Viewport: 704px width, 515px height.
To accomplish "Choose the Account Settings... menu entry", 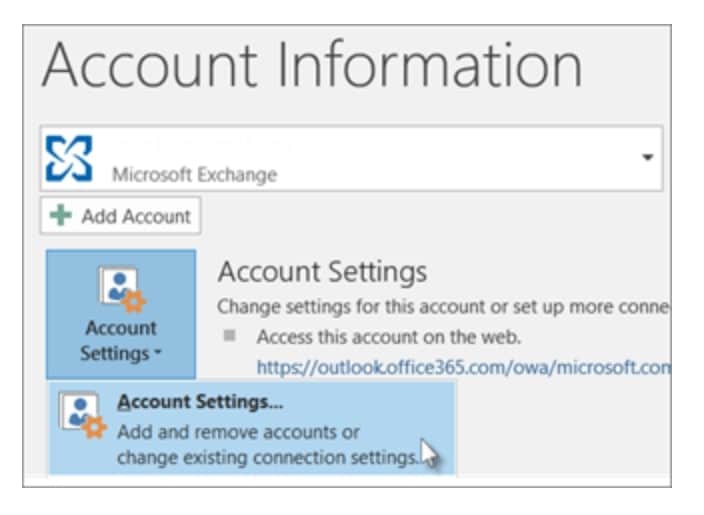I will [x=199, y=403].
